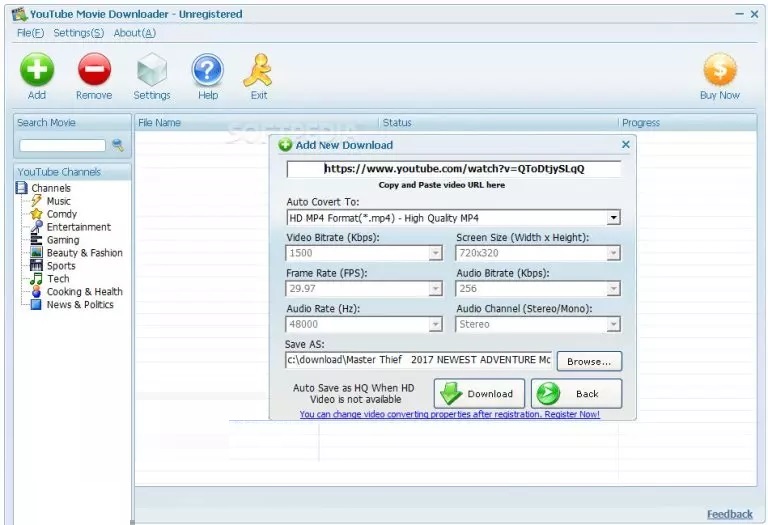Click the Status column header
This screenshot has width=768, height=525.
(499, 122)
